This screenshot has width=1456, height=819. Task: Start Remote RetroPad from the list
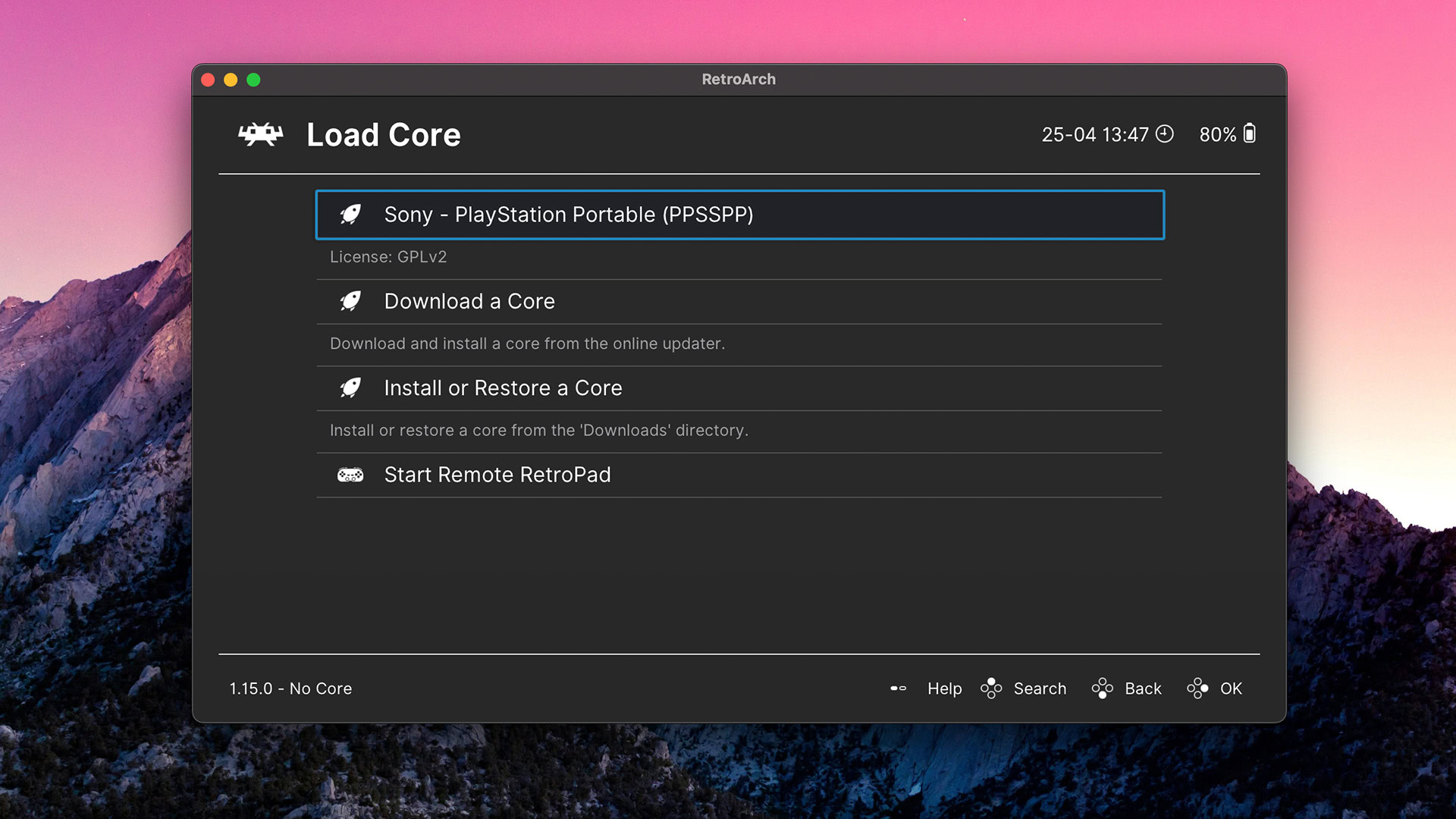point(497,475)
